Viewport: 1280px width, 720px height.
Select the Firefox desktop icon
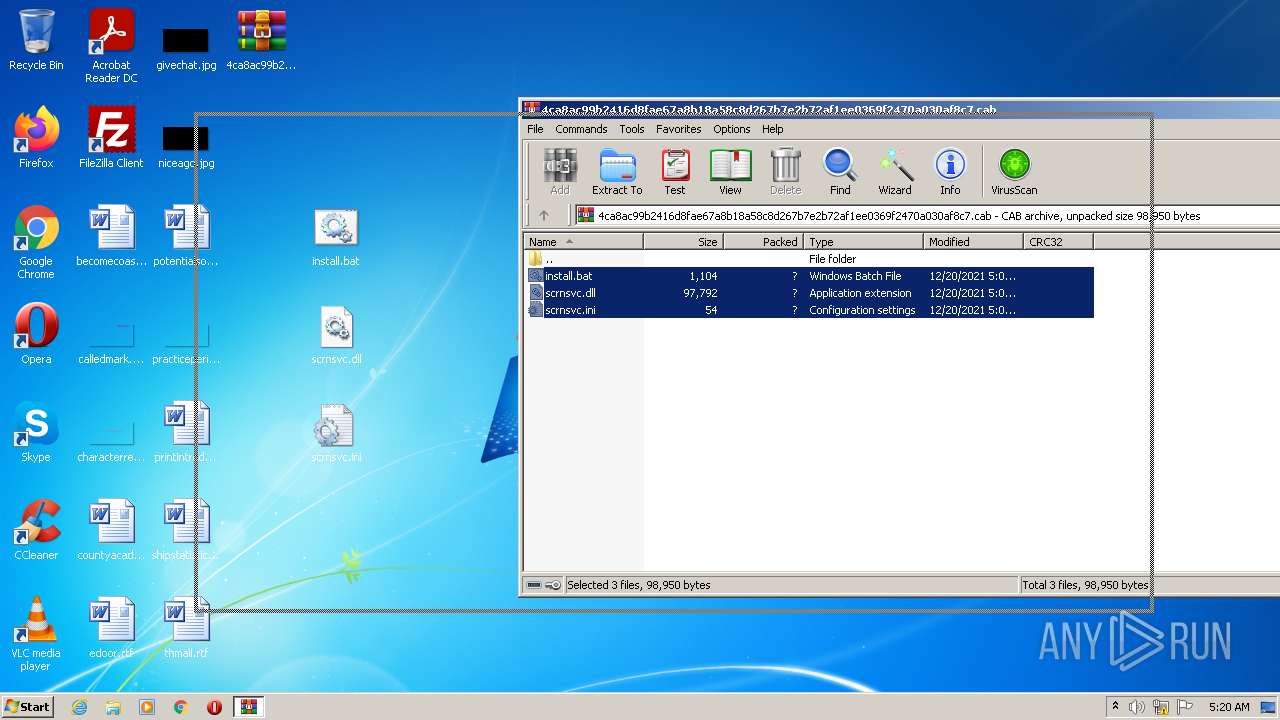(x=36, y=138)
